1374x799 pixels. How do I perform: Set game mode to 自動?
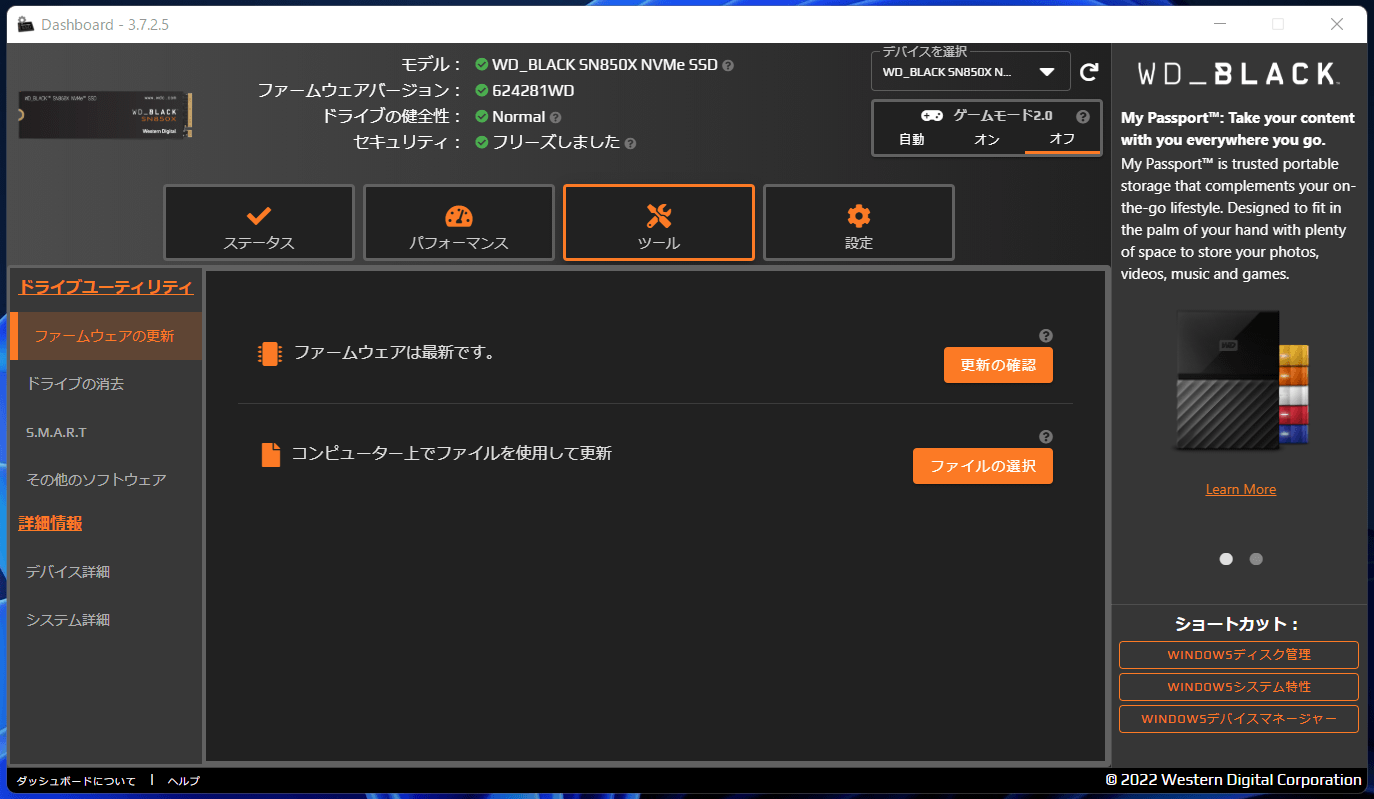(x=912, y=140)
